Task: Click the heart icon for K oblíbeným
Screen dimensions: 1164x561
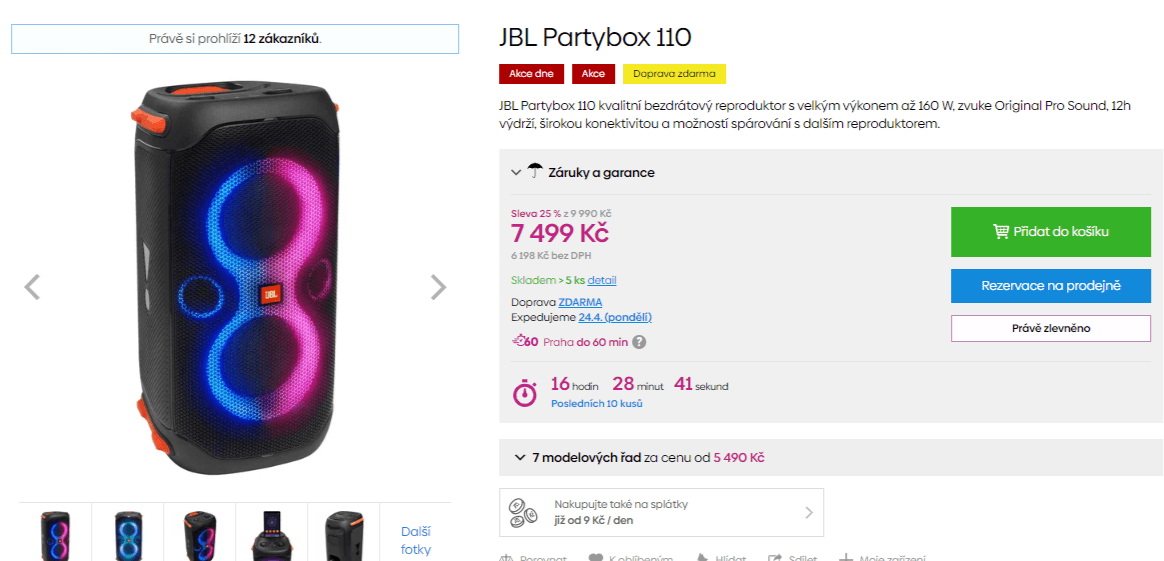Action: tap(595, 557)
